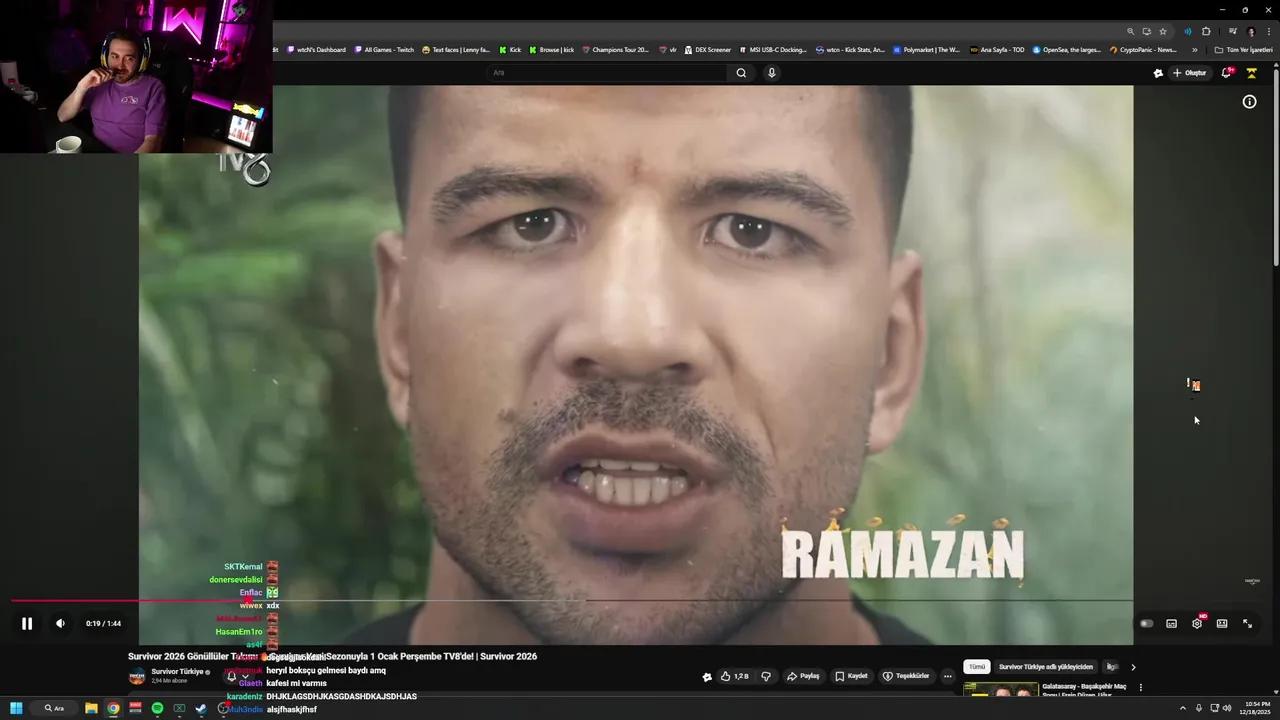The width and height of the screenshot is (1280, 720).
Task: Toggle autoplay off in the player
Action: (1146, 623)
